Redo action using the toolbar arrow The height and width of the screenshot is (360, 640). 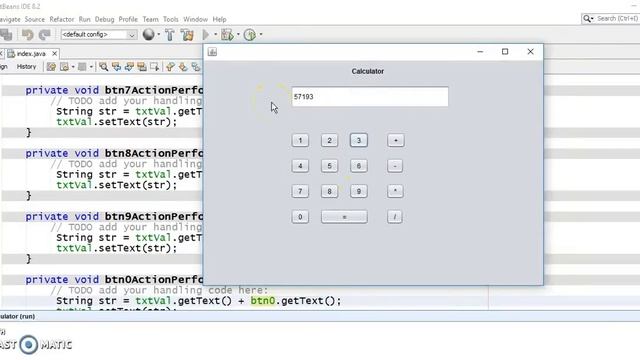click(x=44, y=35)
